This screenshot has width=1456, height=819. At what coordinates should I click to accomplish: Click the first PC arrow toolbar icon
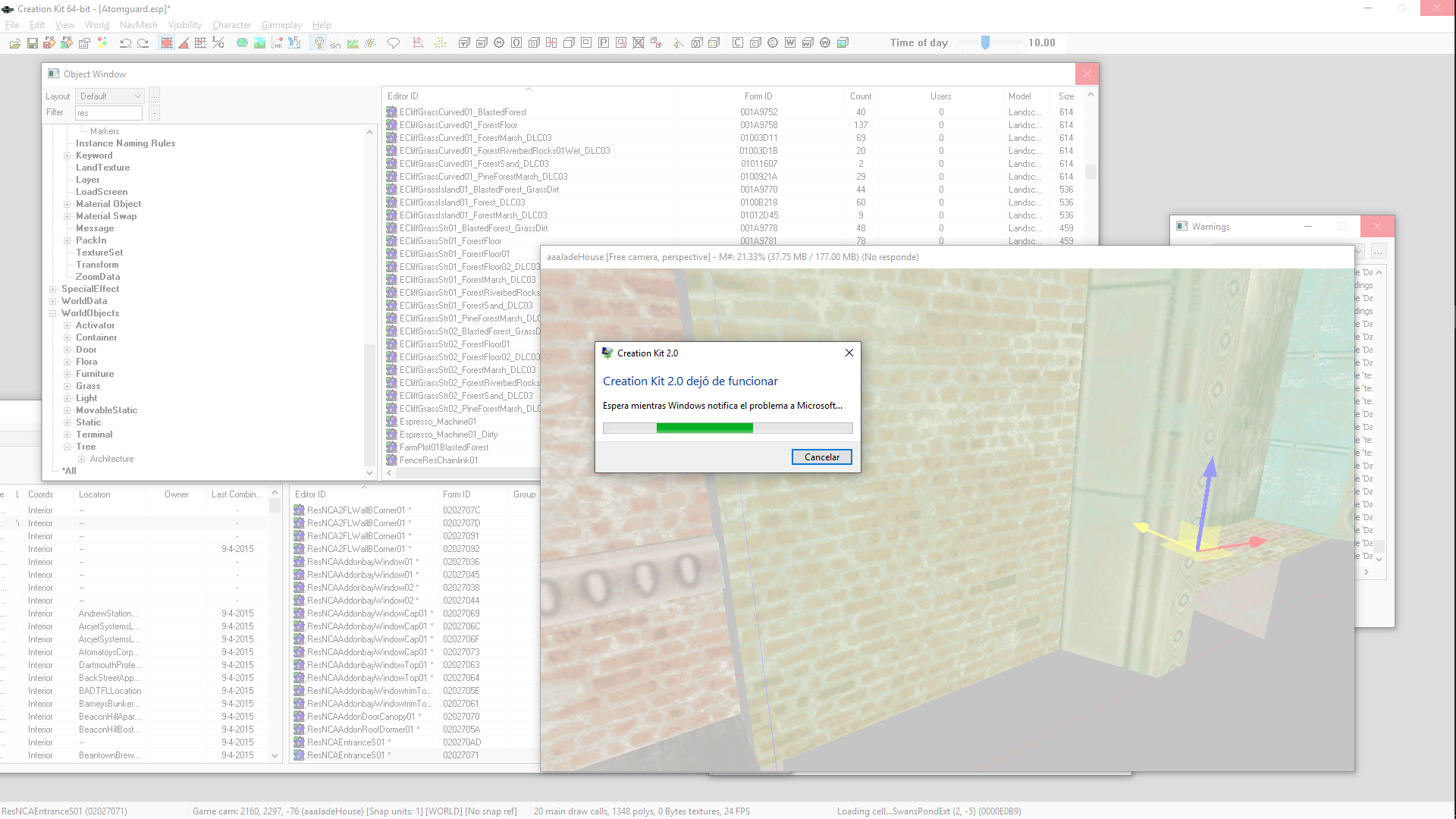49,43
